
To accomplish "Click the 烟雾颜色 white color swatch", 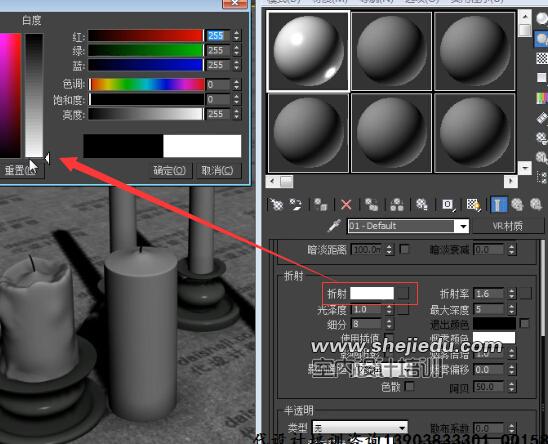I will coord(494,338).
